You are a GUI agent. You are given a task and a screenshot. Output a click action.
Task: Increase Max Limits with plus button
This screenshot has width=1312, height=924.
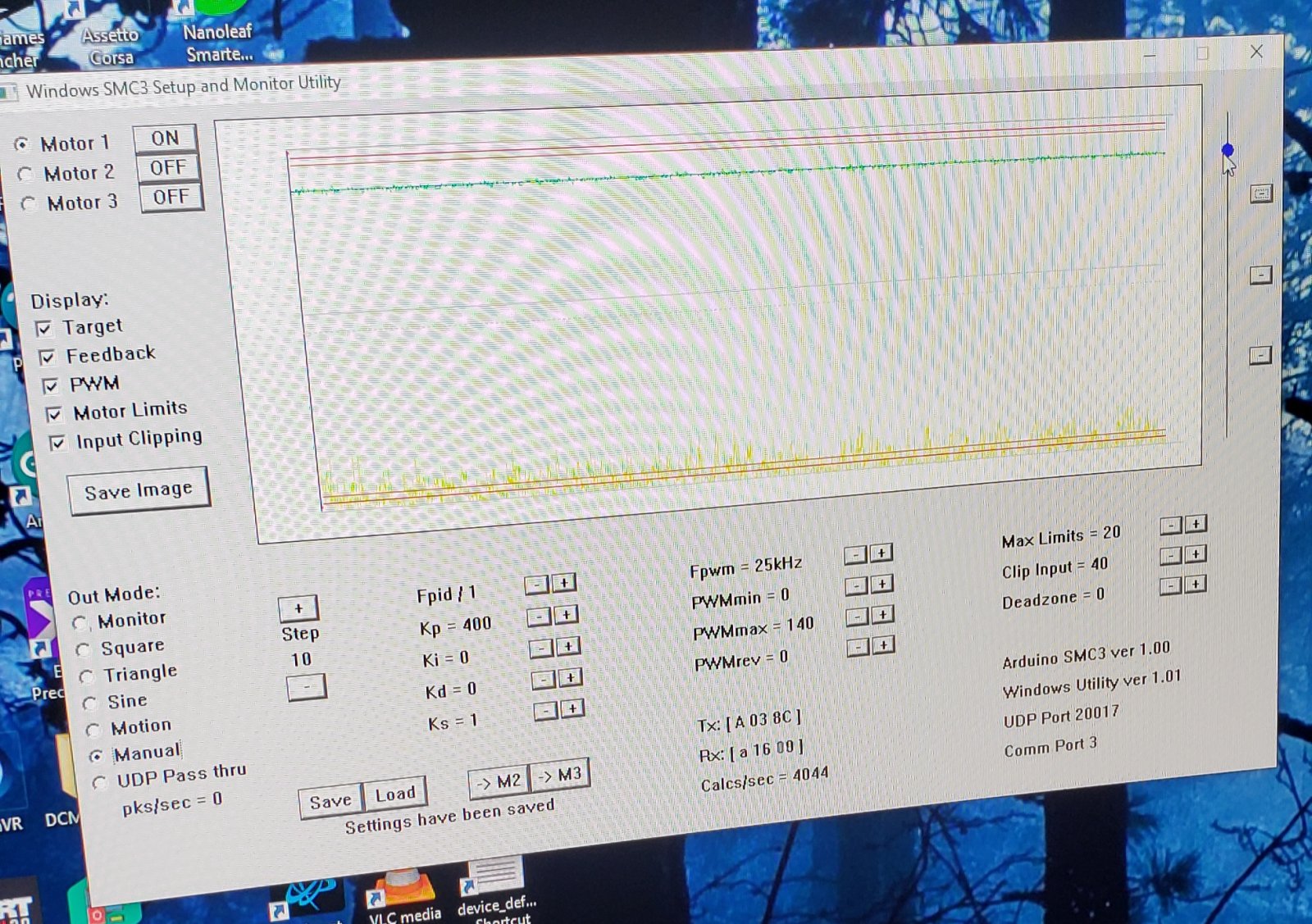pos(1196,524)
